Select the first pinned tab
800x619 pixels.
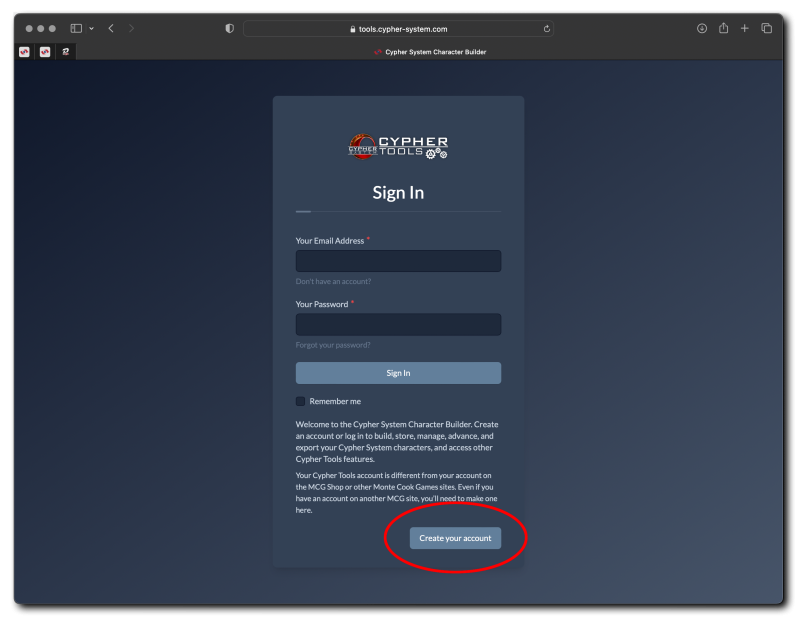pos(24,52)
